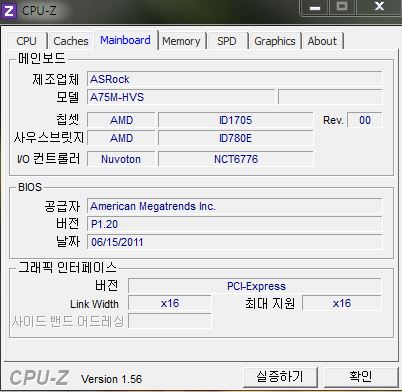Click the southbridge ID780E value
This screenshot has width=402, height=392.
pyautogui.click(x=236, y=138)
